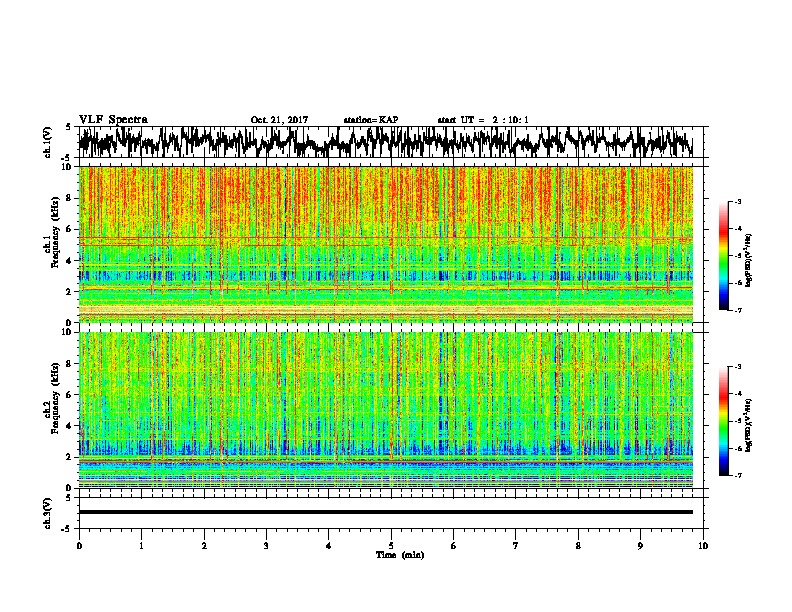Click the "start UT = 2 : 10: 1" text

pyautogui.click(x=483, y=120)
